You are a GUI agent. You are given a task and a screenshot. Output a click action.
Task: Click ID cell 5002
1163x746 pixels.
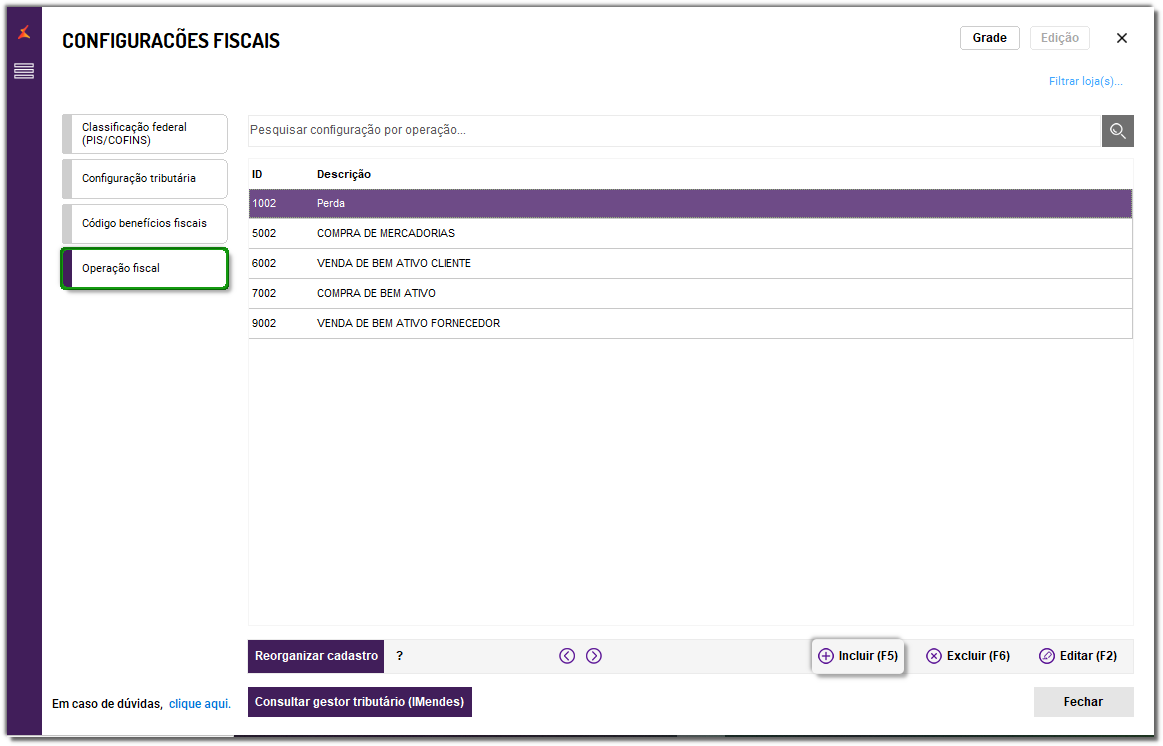pos(264,234)
